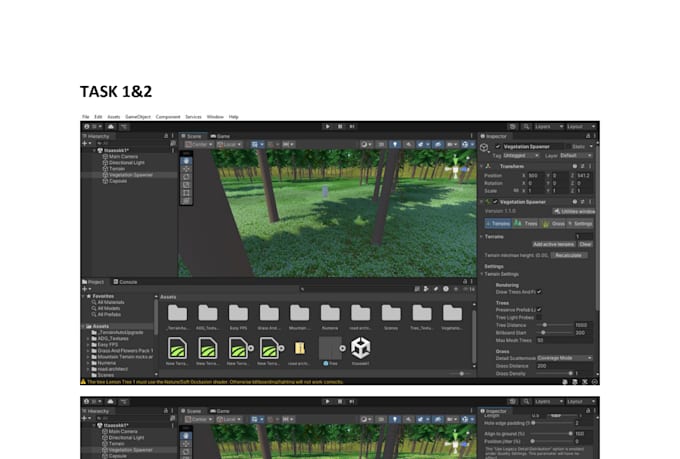Viewport: 680px width, 459px height.
Task: Click the GameObject cube icon in Inspector header
Action: (x=484, y=148)
